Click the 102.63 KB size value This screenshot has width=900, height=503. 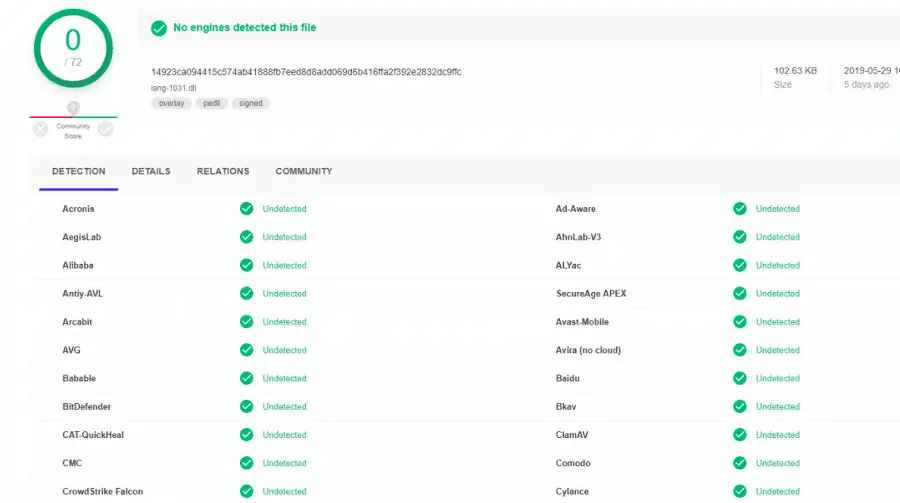(795, 71)
